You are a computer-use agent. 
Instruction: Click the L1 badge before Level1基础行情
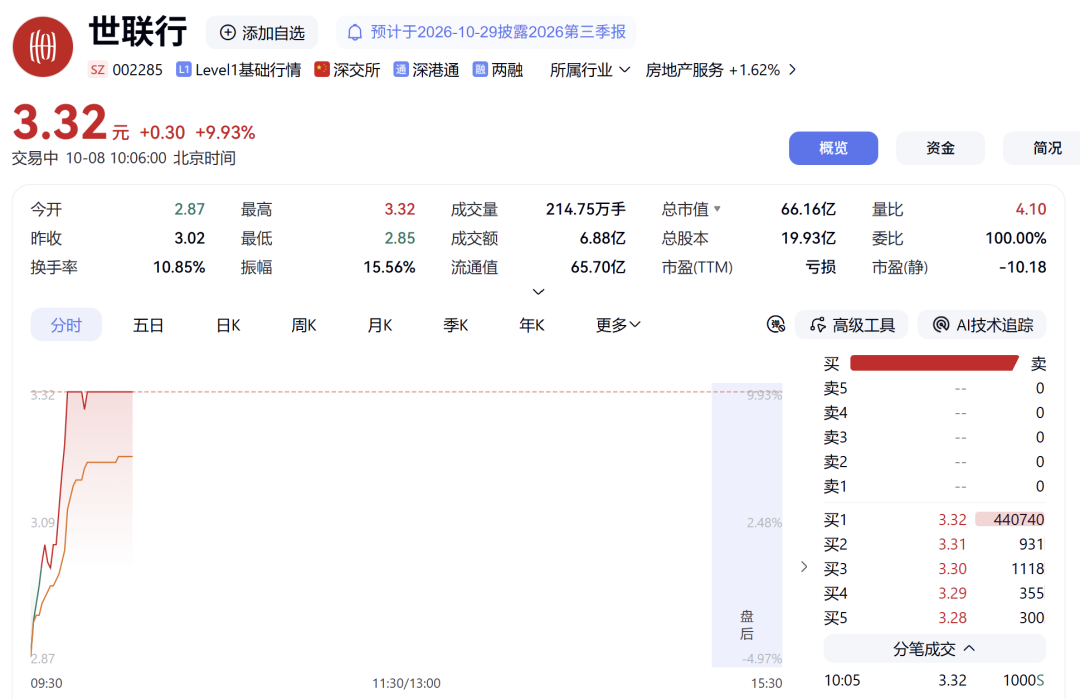[183, 70]
